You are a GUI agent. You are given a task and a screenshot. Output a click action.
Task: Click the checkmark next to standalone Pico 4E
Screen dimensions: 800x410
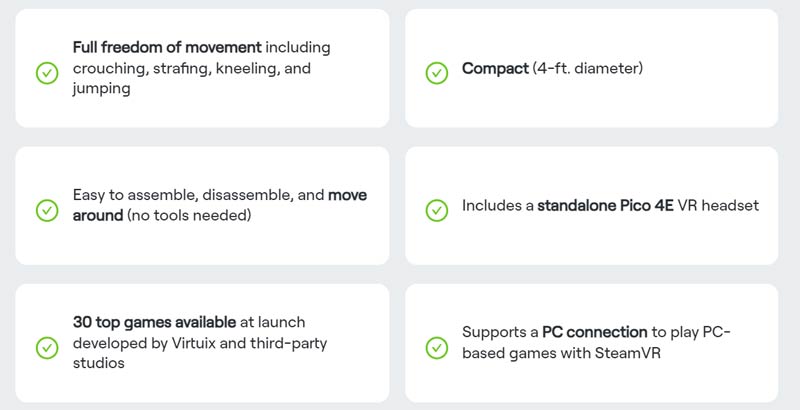tap(436, 210)
